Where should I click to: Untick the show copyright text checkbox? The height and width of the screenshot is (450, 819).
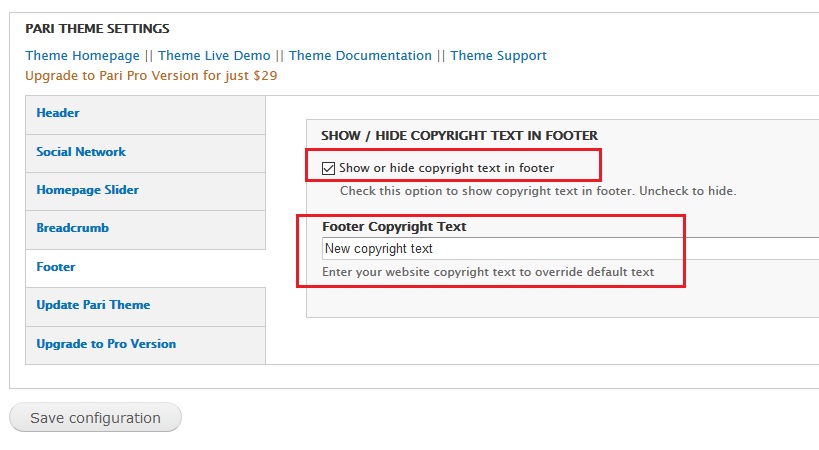[x=329, y=168]
